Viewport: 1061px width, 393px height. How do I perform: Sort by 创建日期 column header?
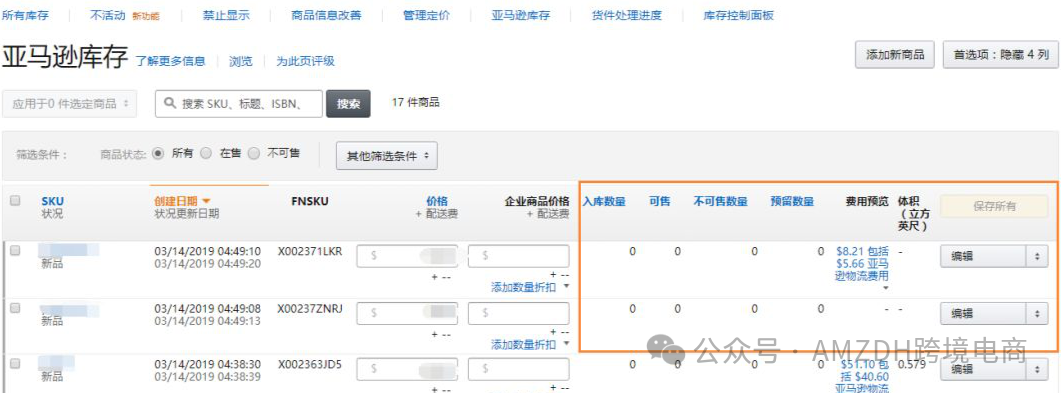pos(176,201)
